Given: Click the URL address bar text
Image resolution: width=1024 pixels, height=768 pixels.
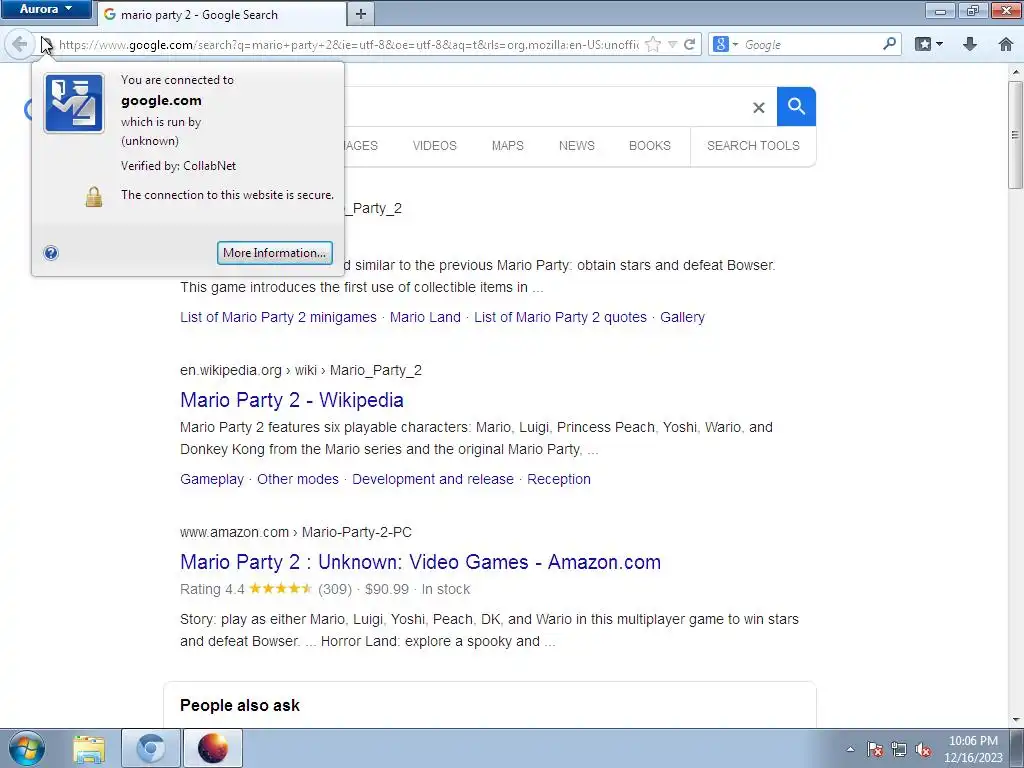Looking at the screenshot, I should [x=349, y=44].
